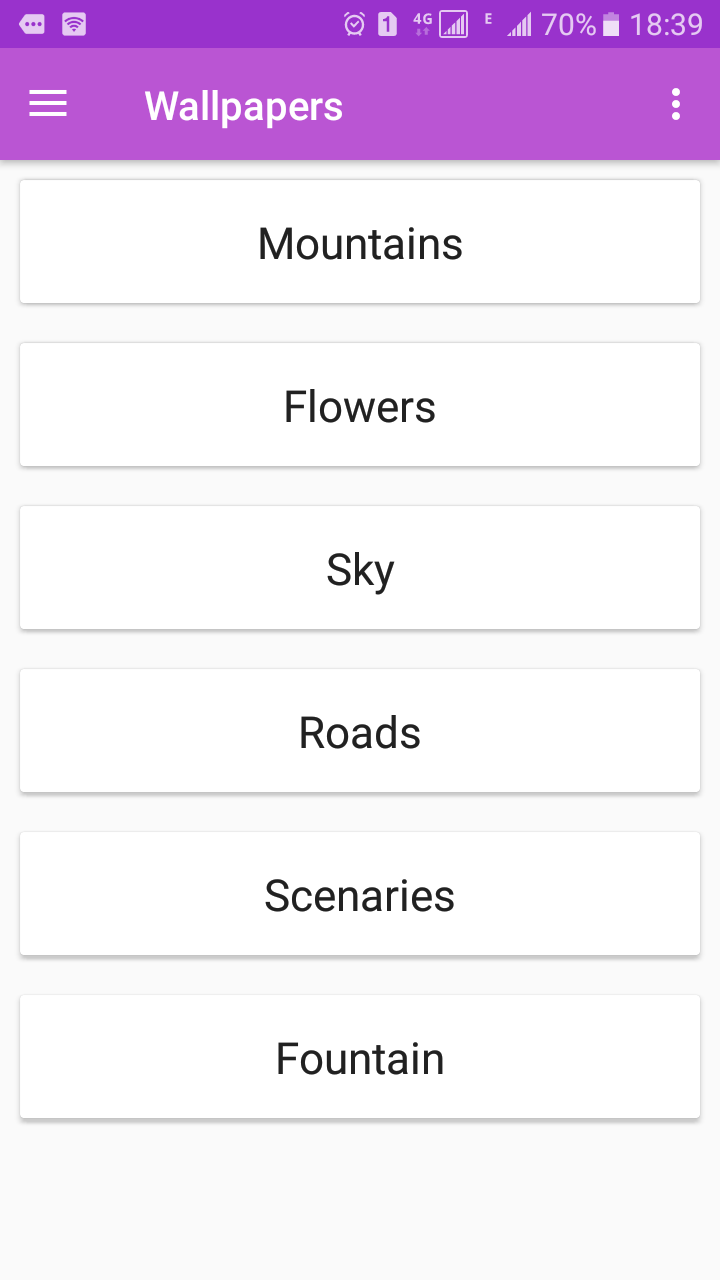Tap the alarm clock status icon
The height and width of the screenshot is (1280, 720).
click(354, 24)
